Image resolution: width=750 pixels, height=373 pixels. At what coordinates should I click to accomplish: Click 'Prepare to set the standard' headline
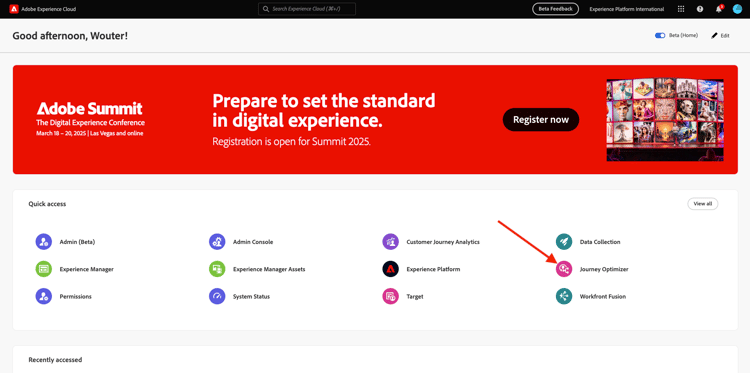(x=324, y=101)
